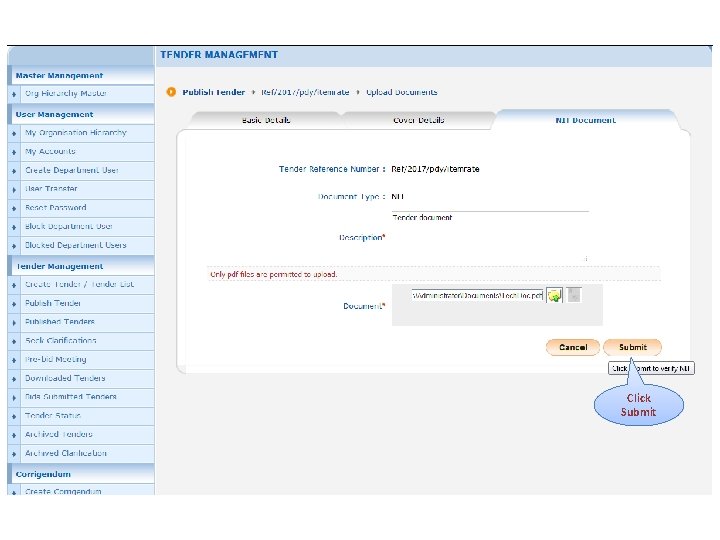Open Bids Submitted Tenders
The image size is (720, 540).
(71, 397)
